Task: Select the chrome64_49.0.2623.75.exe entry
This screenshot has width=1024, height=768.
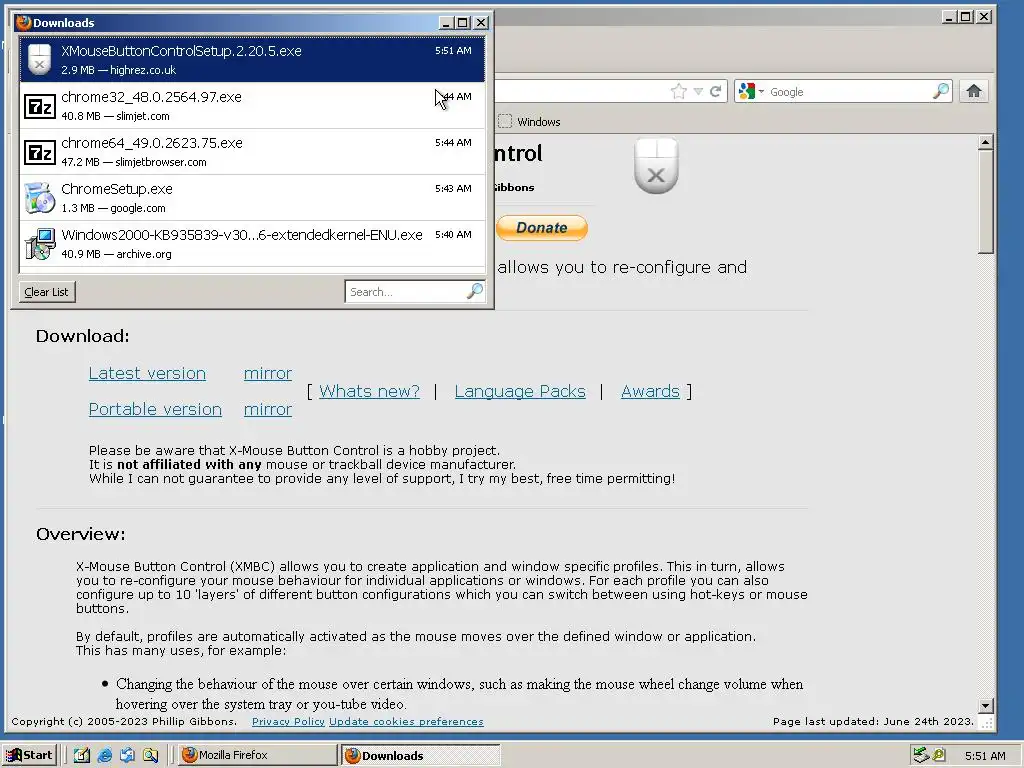Action: pos(252,152)
